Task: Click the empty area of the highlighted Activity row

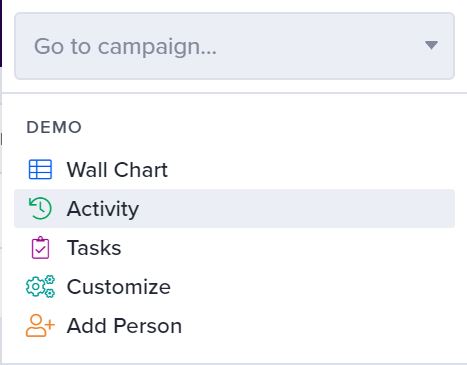Action: 297,208
